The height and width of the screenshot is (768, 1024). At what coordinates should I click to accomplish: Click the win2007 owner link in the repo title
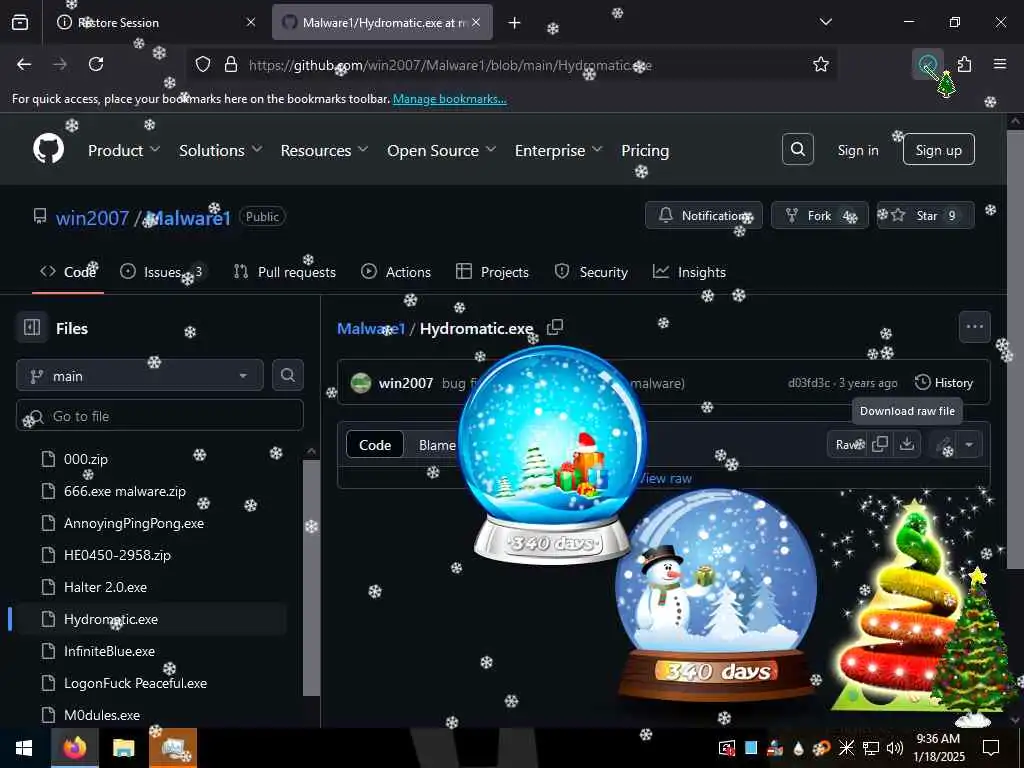(92, 217)
